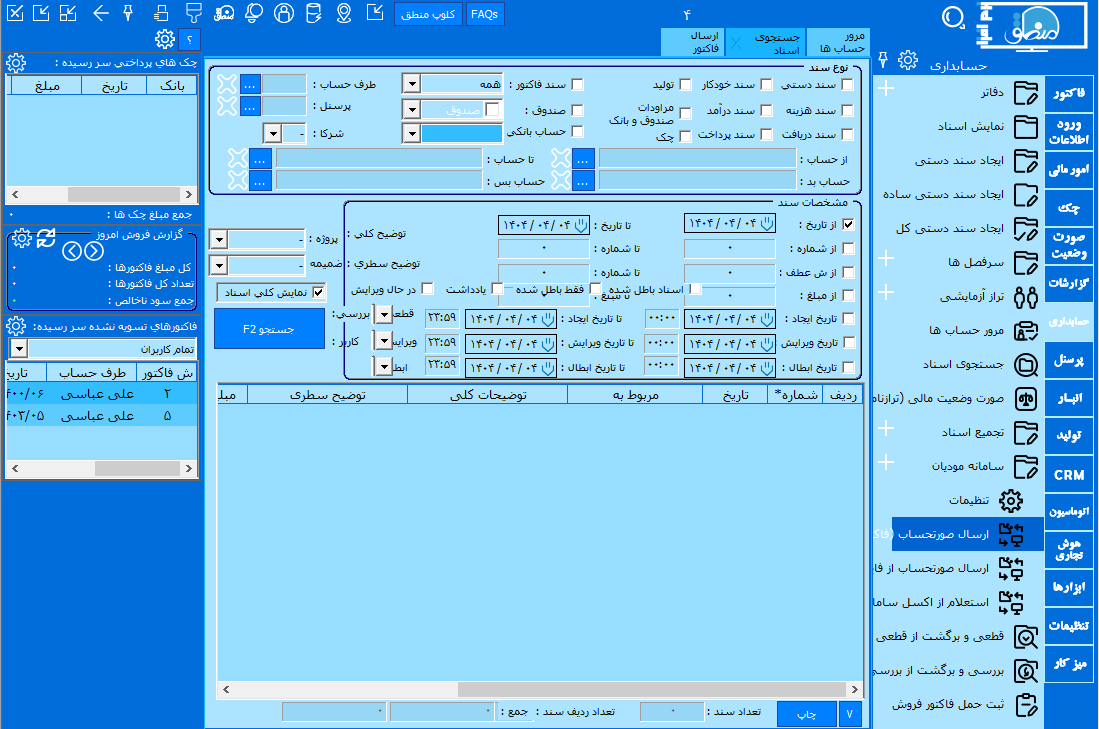Check the سند دریافت checkbox
The height and width of the screenshot is (729, 1099).
pos(847,135)
